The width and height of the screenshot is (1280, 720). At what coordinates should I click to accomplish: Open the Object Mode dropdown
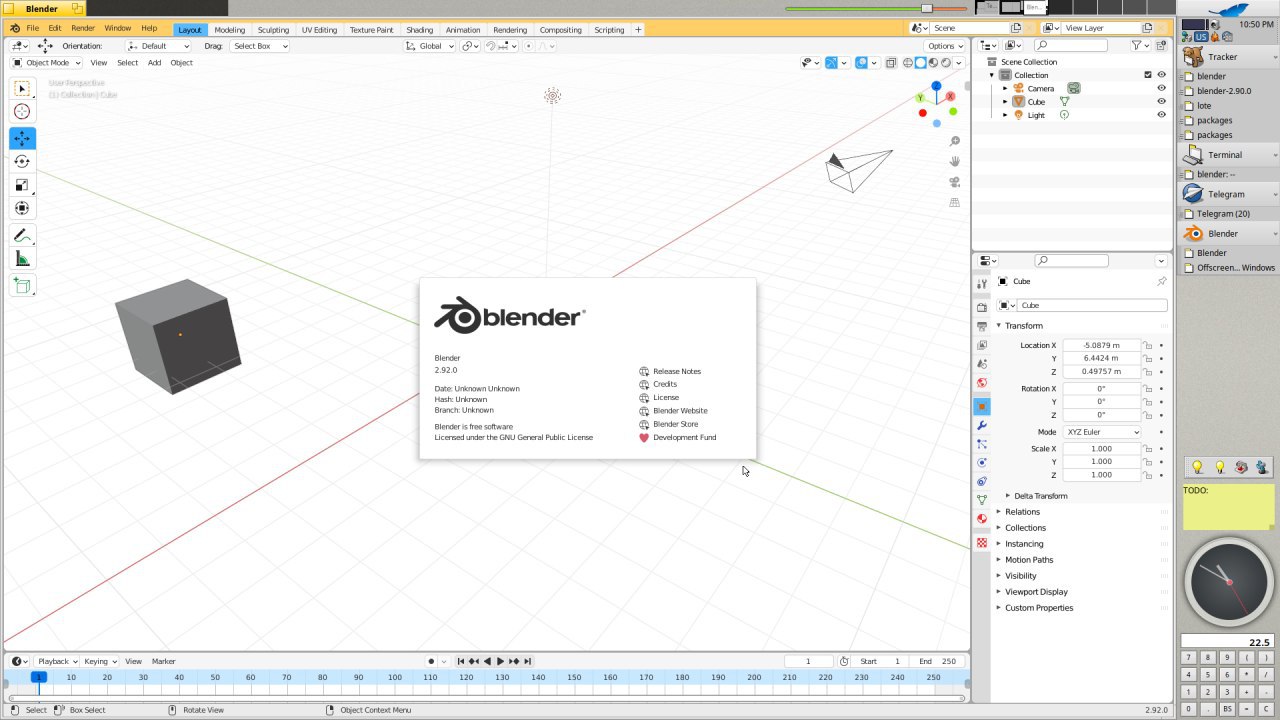(x=45, y=63)
